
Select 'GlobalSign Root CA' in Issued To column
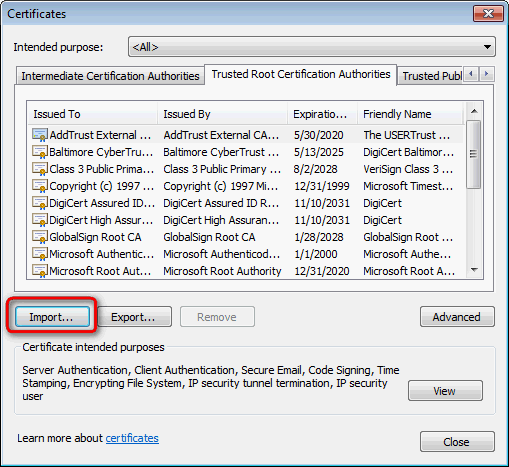click(95, 237)
